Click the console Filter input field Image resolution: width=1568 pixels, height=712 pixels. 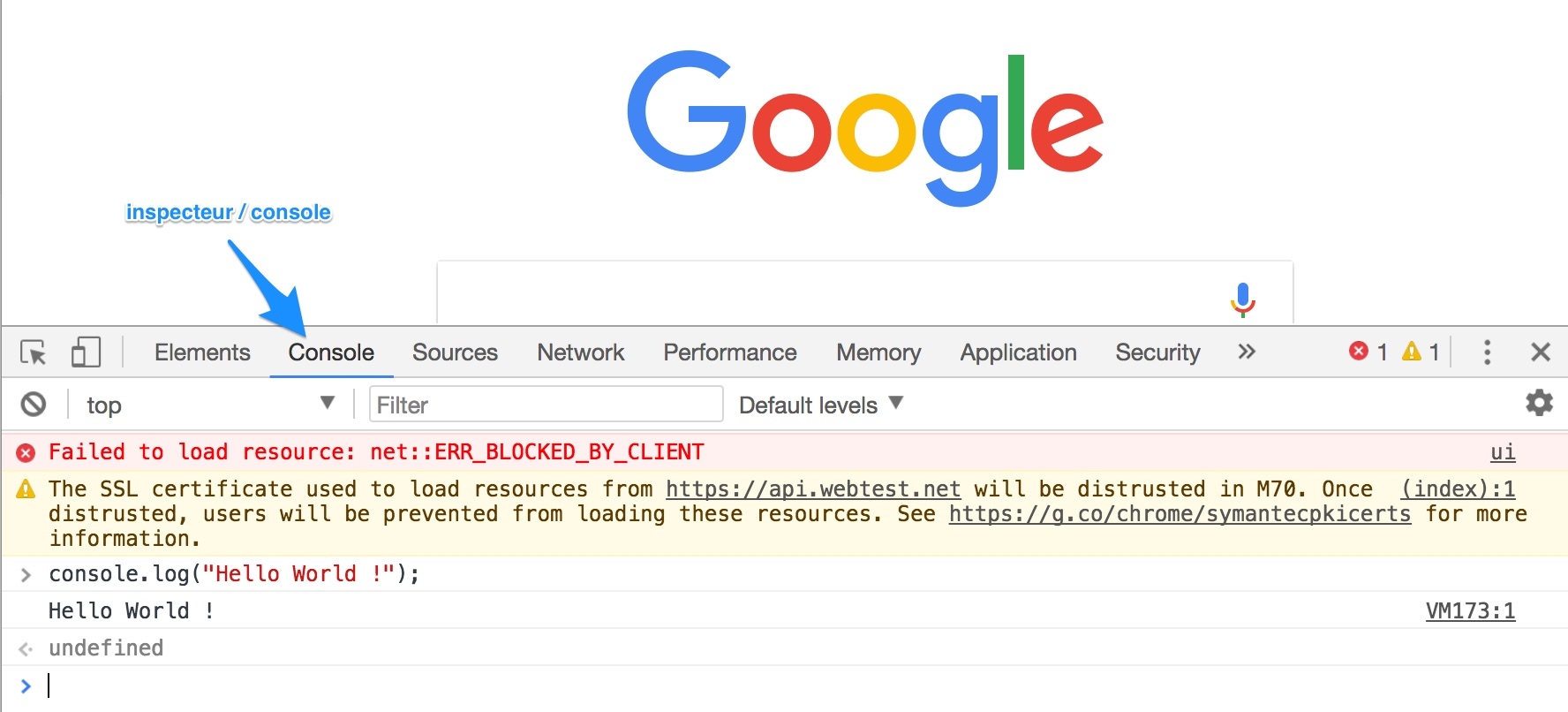(546, 405)
